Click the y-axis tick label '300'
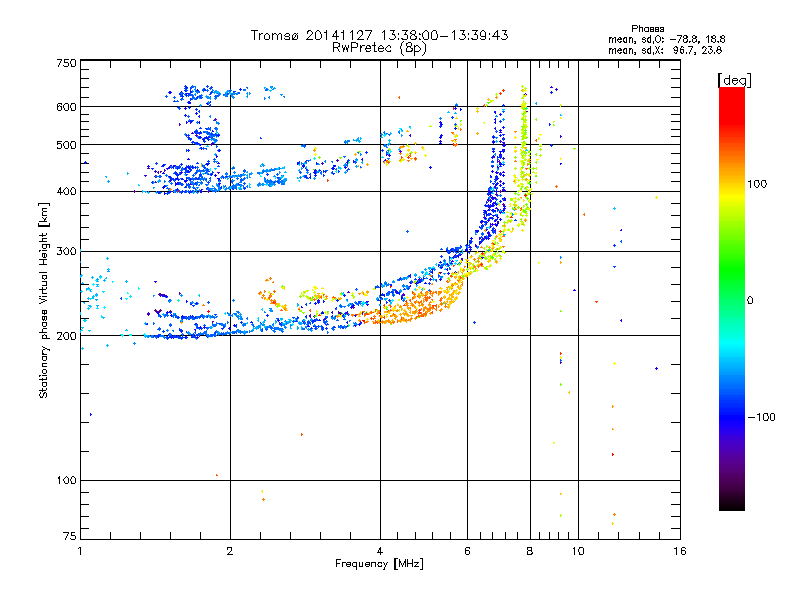The image size is (800, 600). click(x=66, y=252)
